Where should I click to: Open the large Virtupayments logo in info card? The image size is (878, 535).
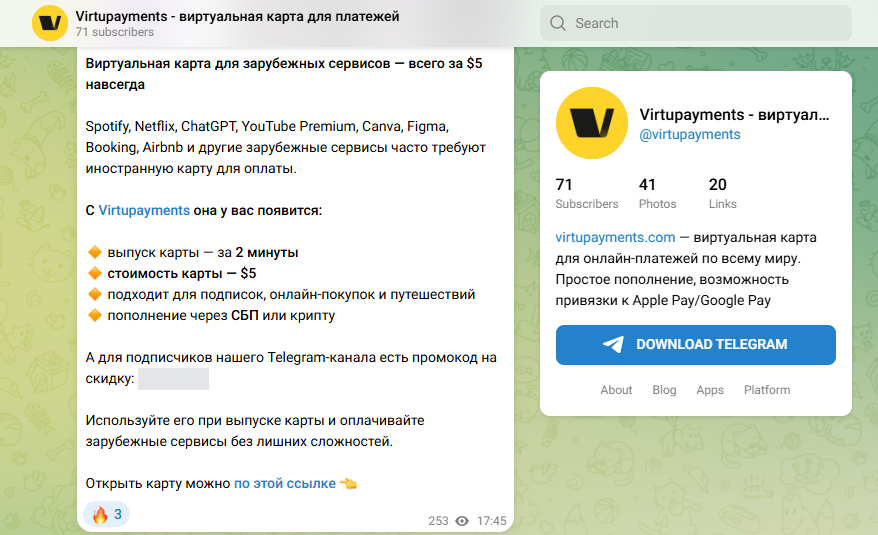point(592,123)
